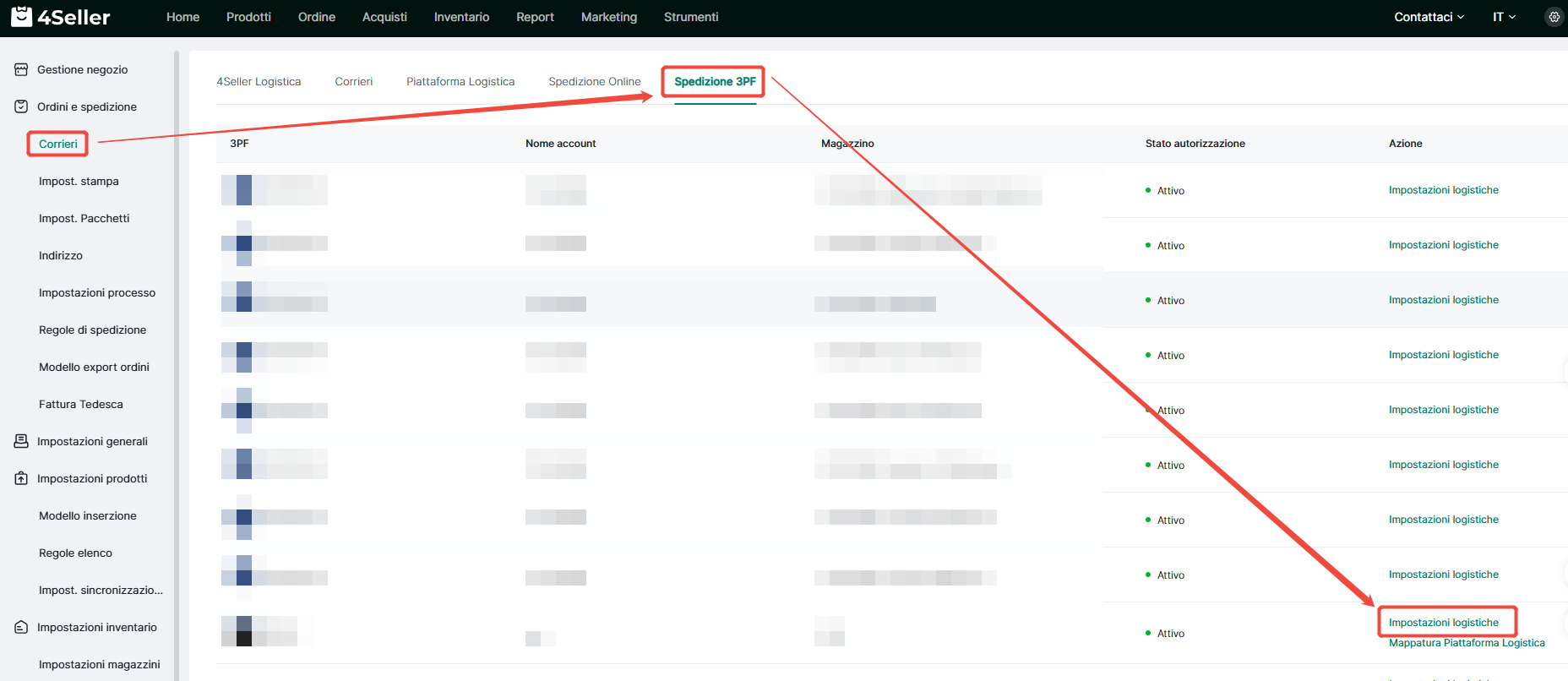This screenshot has width=1568, height=681.
Task: Select Regole di spedizione in sidebar
Action: (x=92, y=330)
